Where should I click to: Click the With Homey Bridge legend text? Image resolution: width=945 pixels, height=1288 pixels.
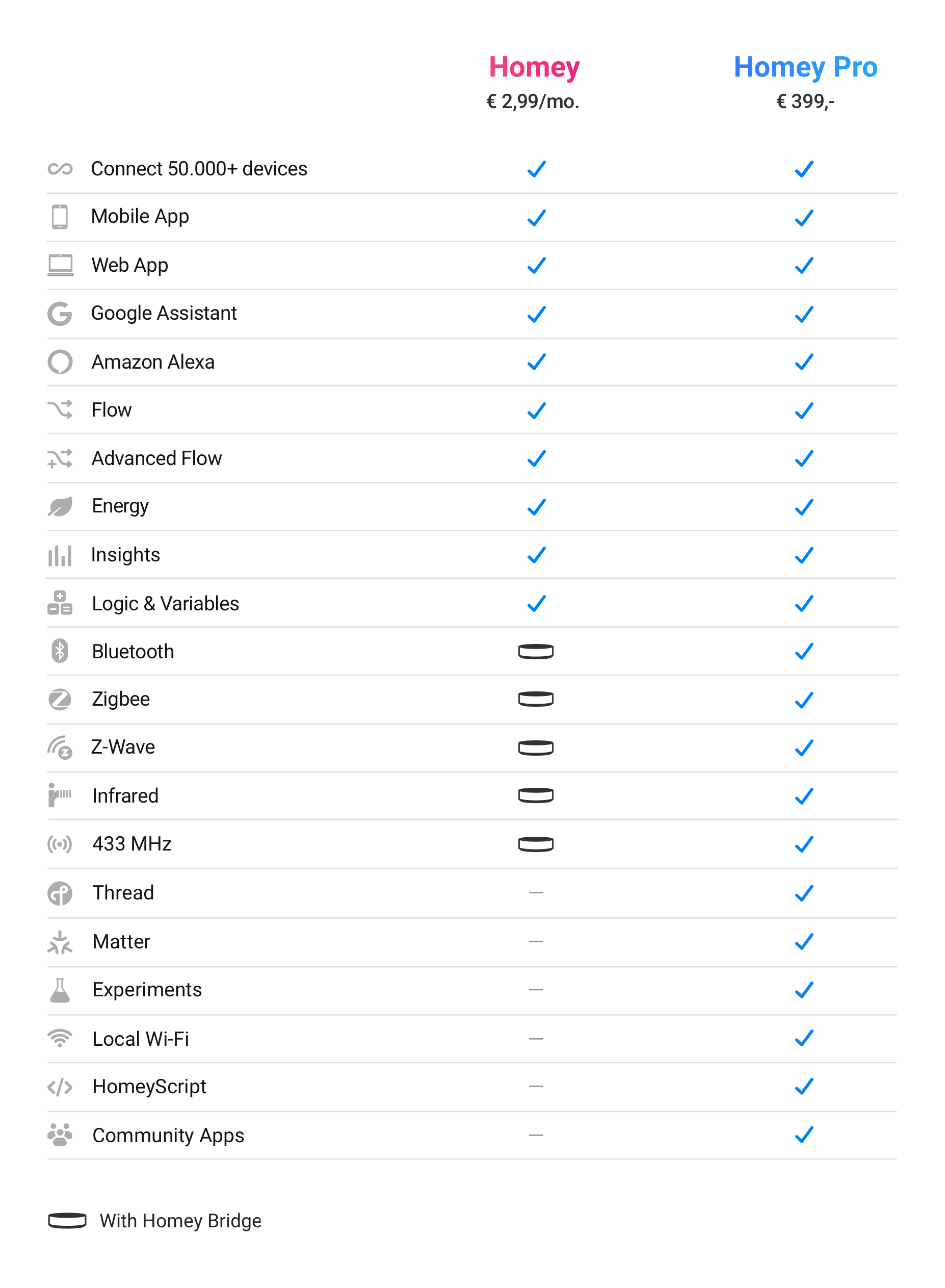tap(180, 1221)
